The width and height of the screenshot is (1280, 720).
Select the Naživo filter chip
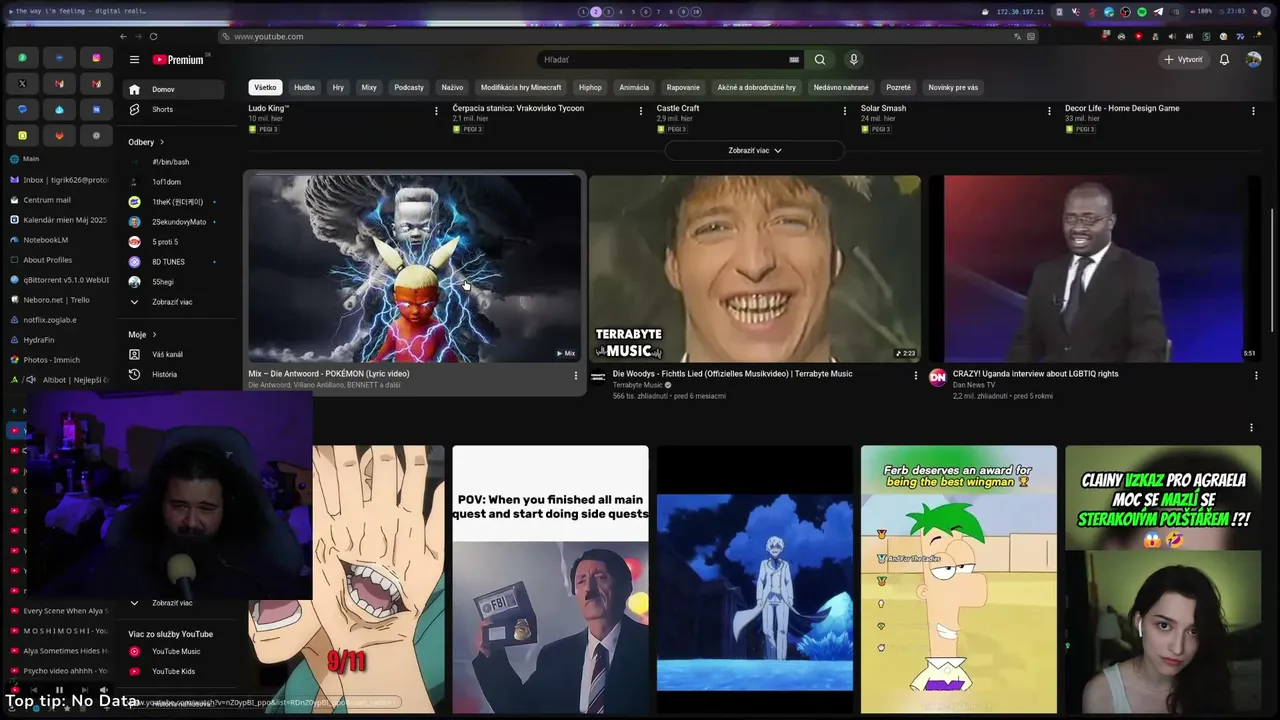point(452,87)
